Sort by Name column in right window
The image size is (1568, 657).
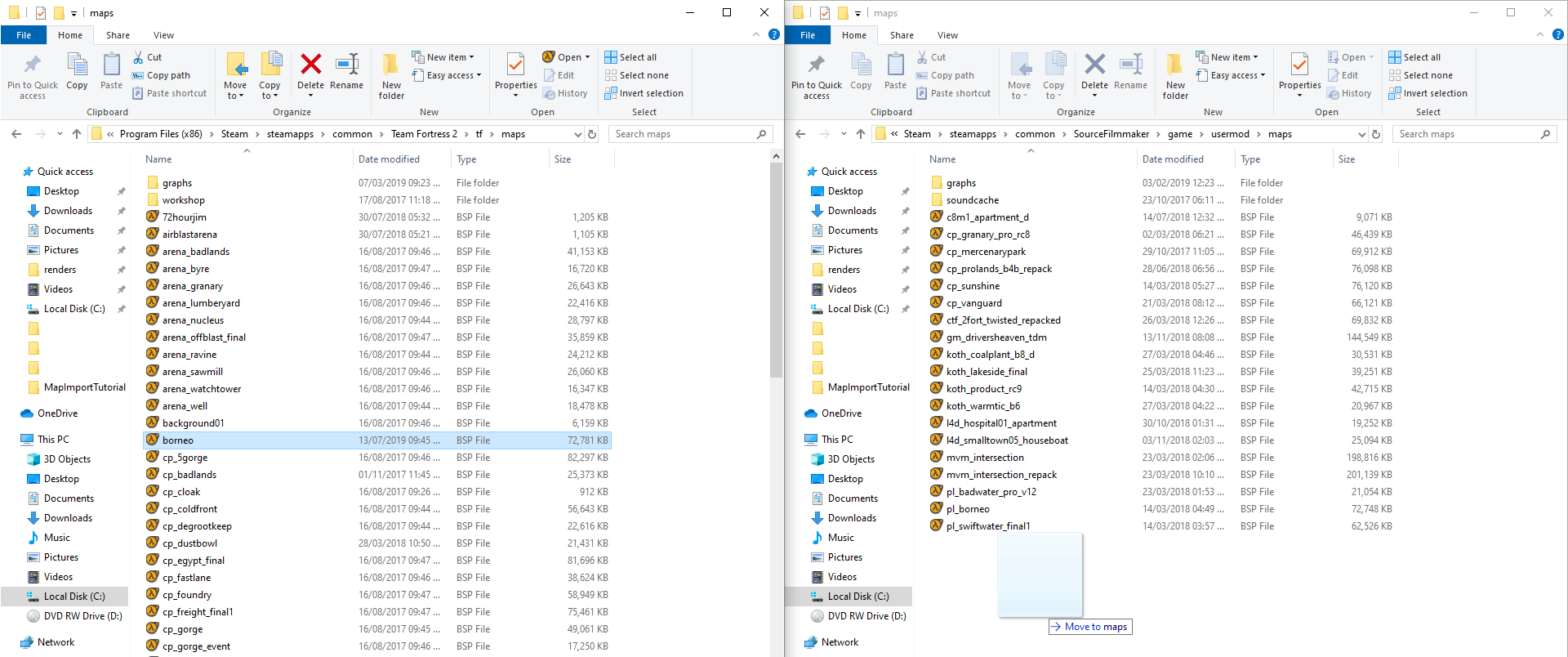(x=1032, y=159)
